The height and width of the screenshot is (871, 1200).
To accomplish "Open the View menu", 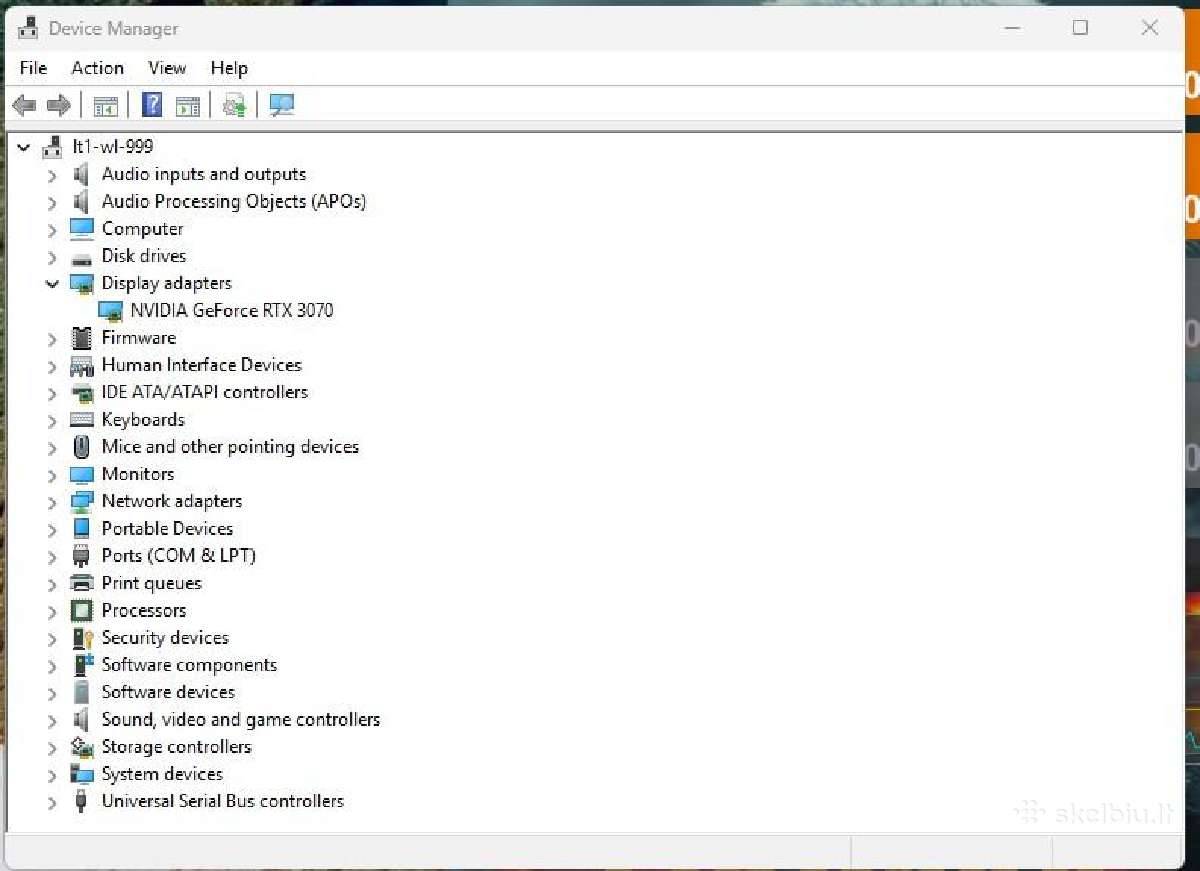I will 167,68.
